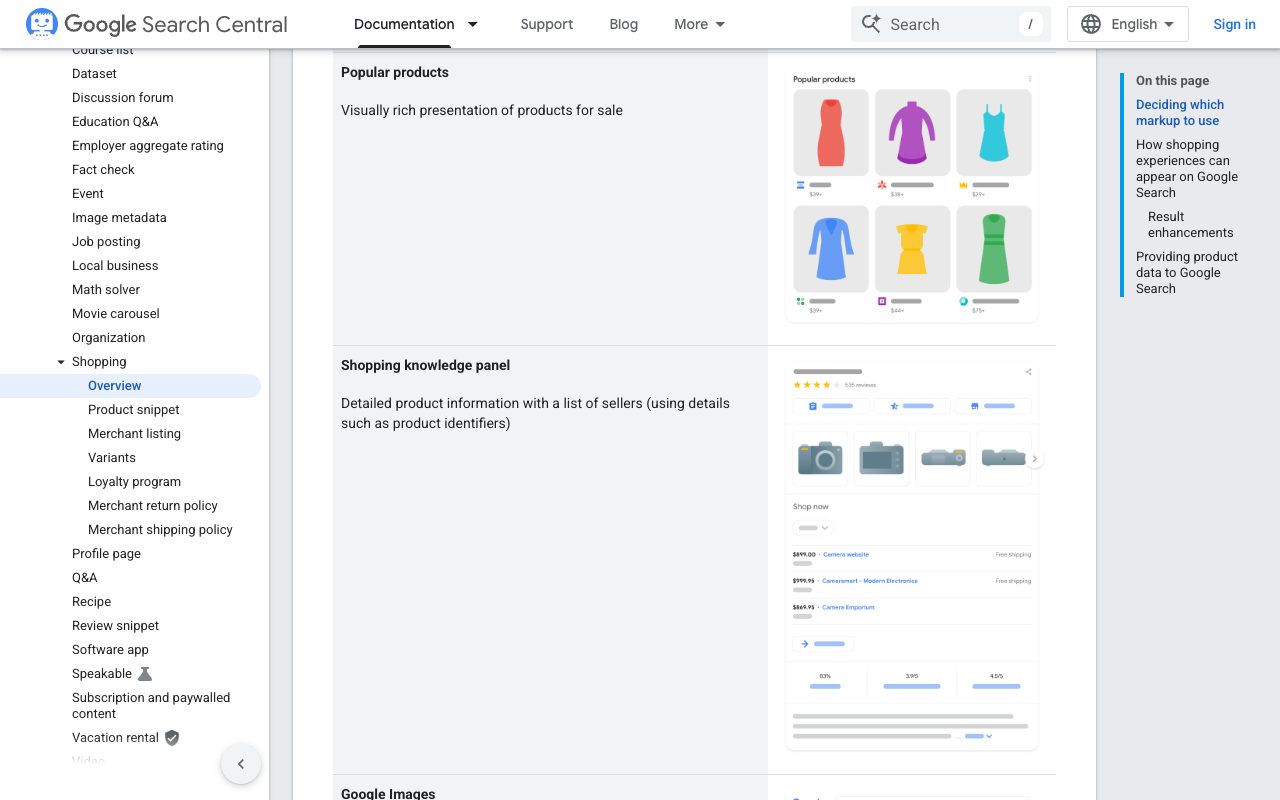Open Subscription and paywalled content
The width and height of the screenshot is (1280, 800).
[151, 706]
